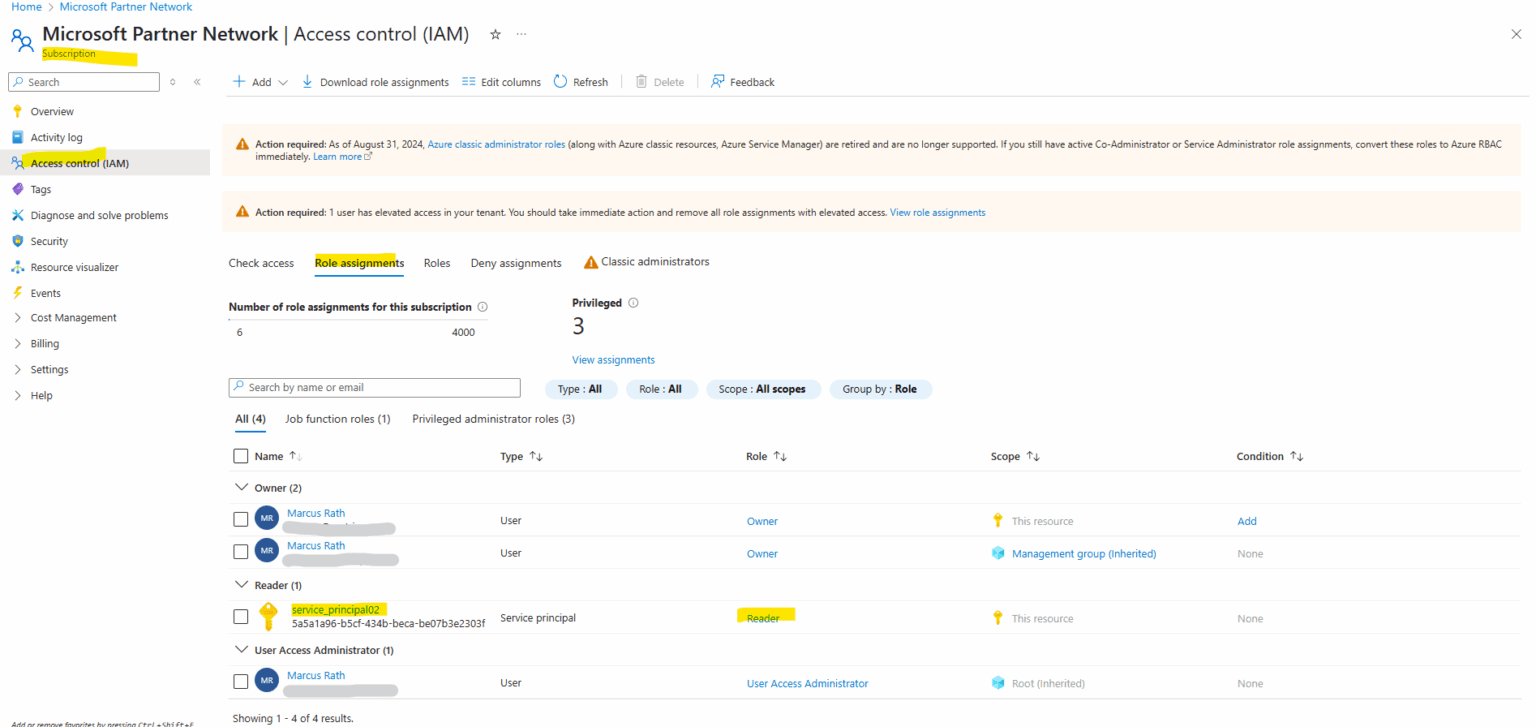1536x727 pixels.
Task: Click the View assignments link under Privileged
Action: coord(613,359)
